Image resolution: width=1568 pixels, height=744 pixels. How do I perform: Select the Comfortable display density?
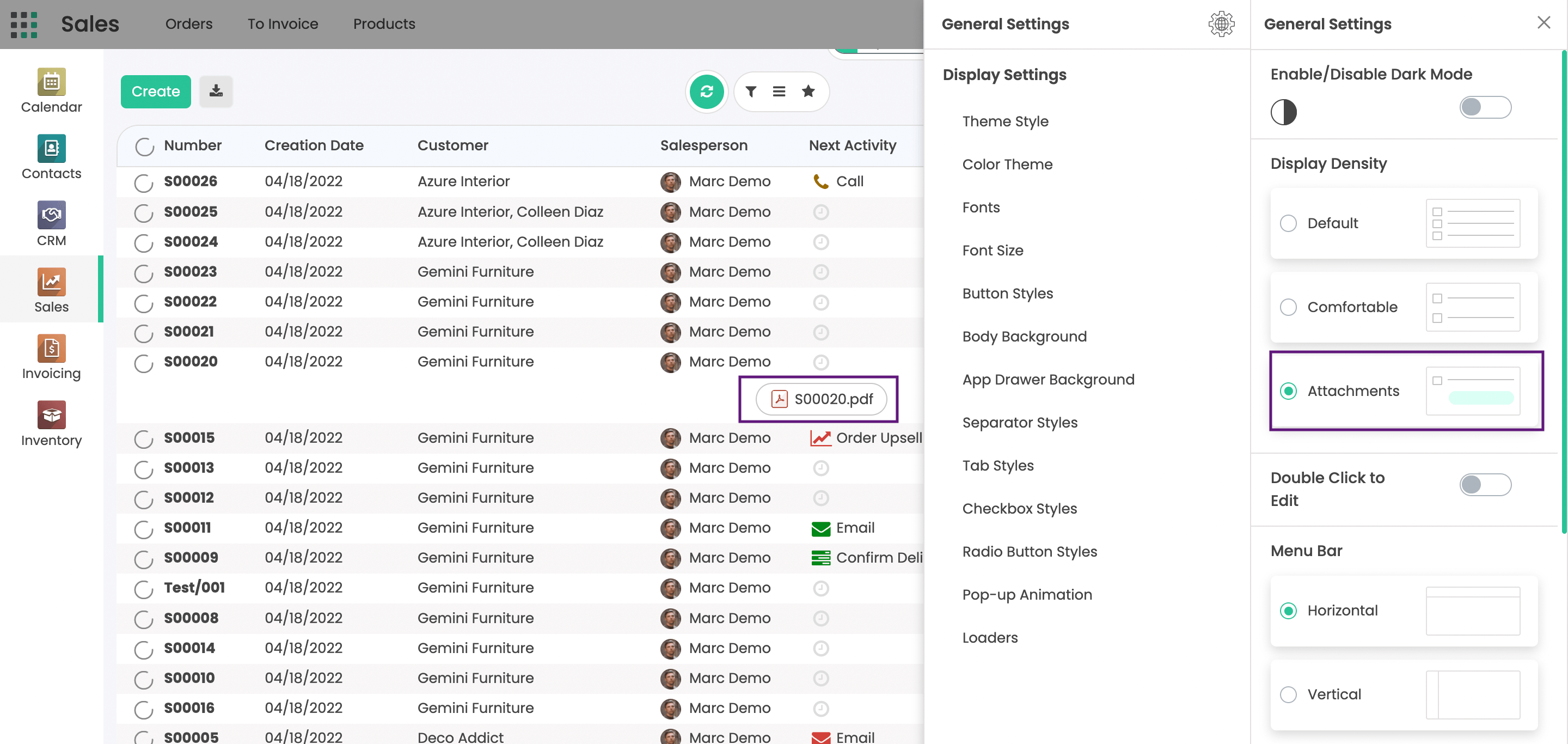click(x=1288, y=307)
